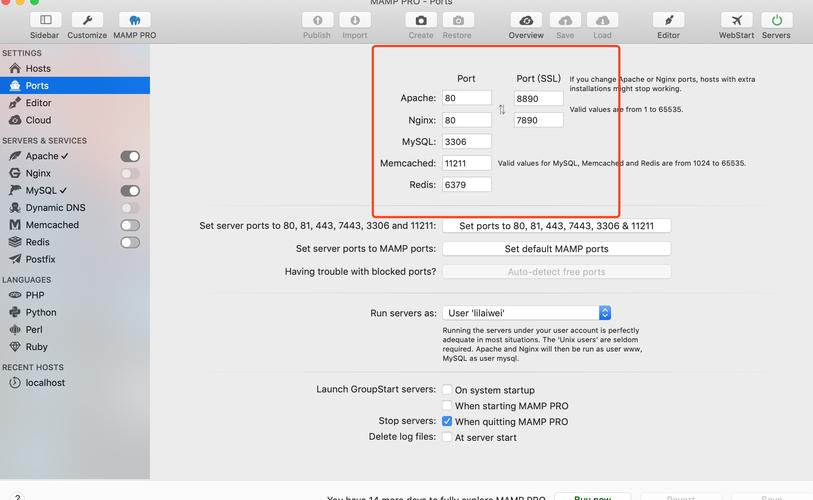
Task: Click Set ports to 80, 81, 443 button
Action: [556, 226]
